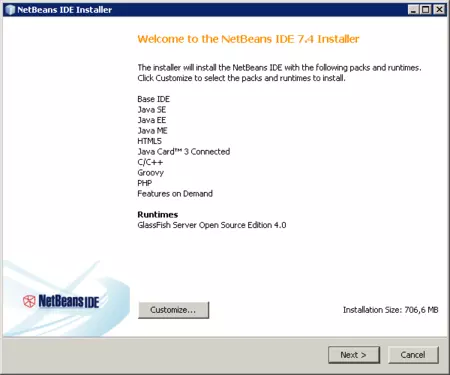The height and width of the screenshot is (375, 450).
Task: Select the Java Card 3 Connected entry
Action: (184, 152)
